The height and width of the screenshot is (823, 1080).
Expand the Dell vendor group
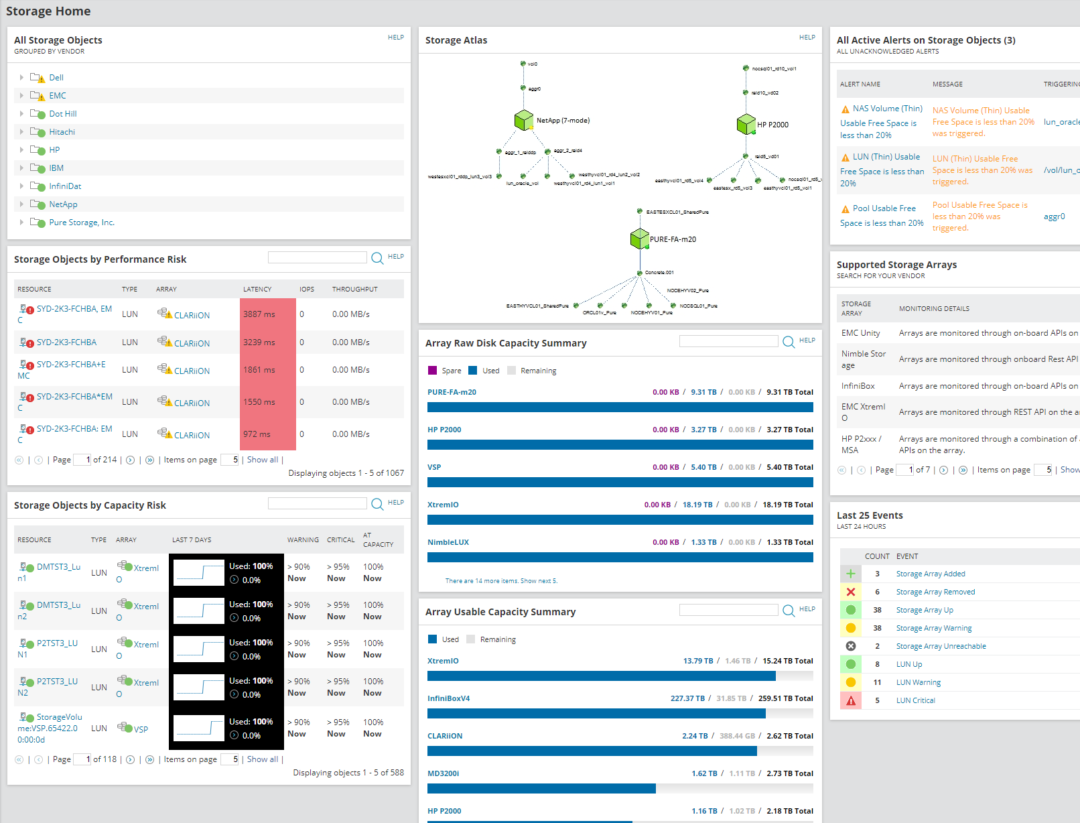[x=21, y=78]
